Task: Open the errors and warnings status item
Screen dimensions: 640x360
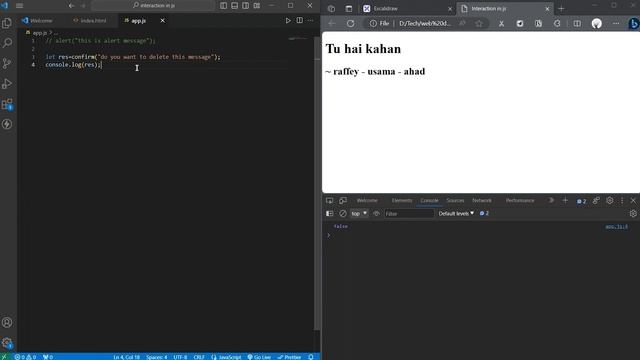Action: pos(25,357)
